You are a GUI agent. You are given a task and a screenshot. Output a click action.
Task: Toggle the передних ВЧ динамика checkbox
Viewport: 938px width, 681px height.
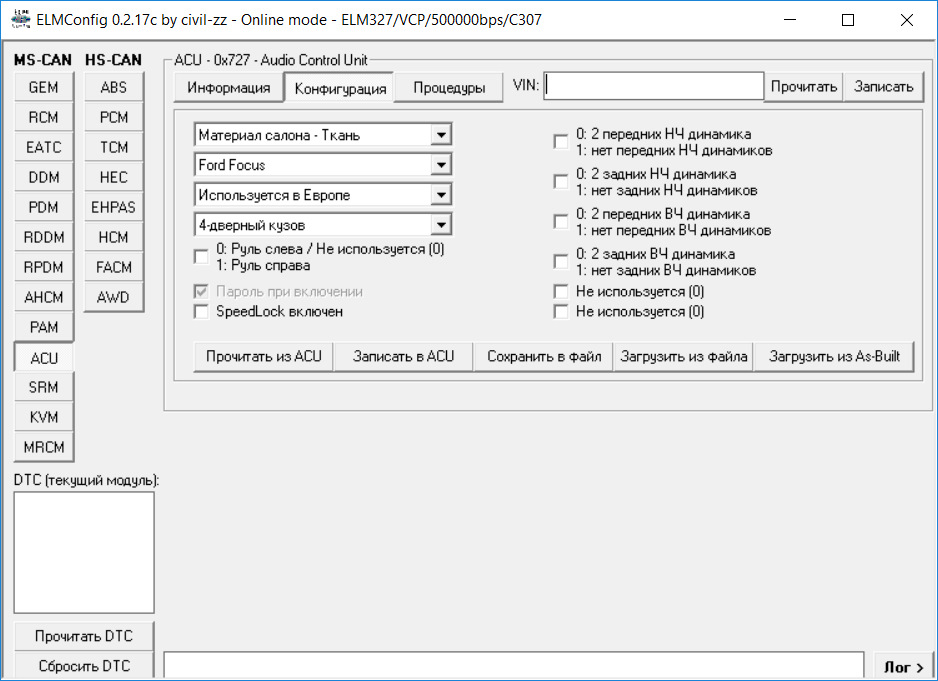point(561,222)
